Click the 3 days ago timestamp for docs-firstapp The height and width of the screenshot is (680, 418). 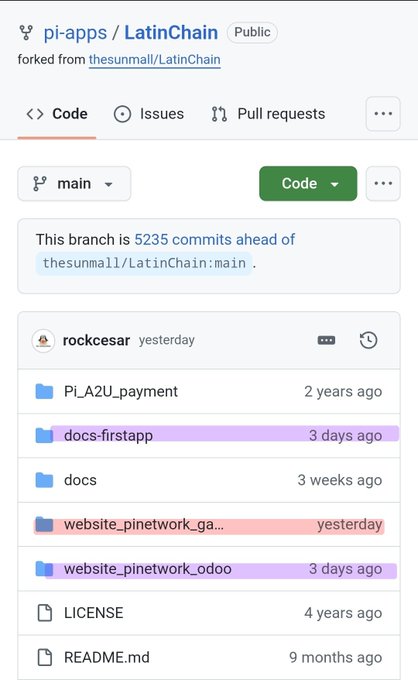346,435
